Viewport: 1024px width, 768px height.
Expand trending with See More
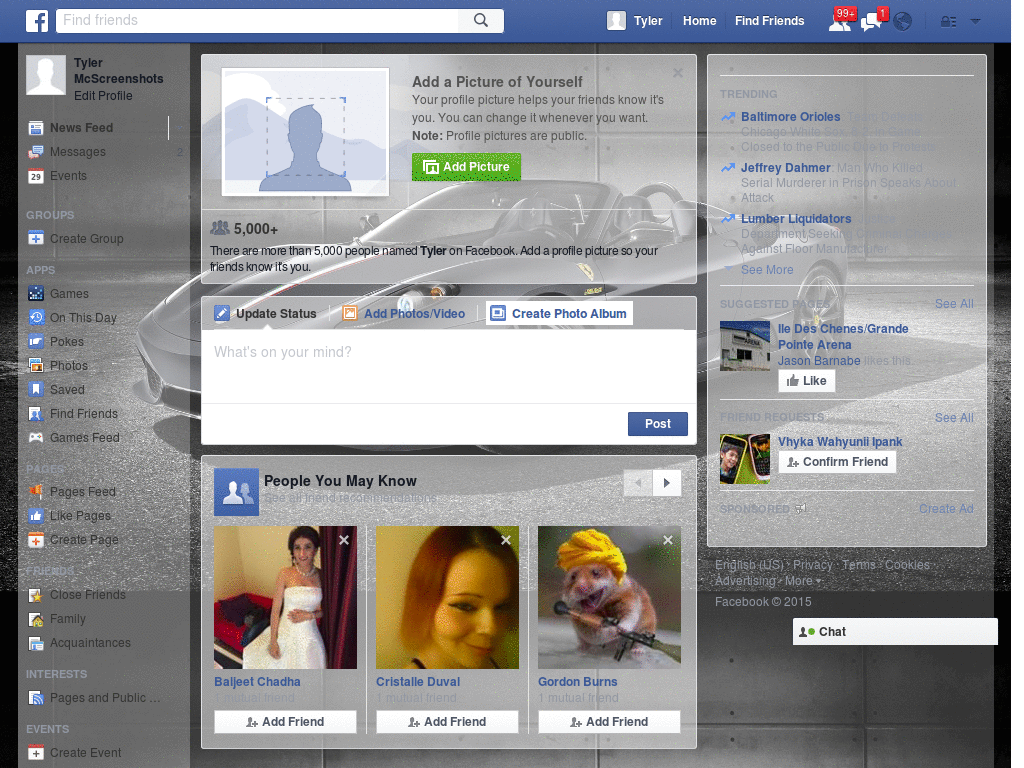[x=767, y=270]
